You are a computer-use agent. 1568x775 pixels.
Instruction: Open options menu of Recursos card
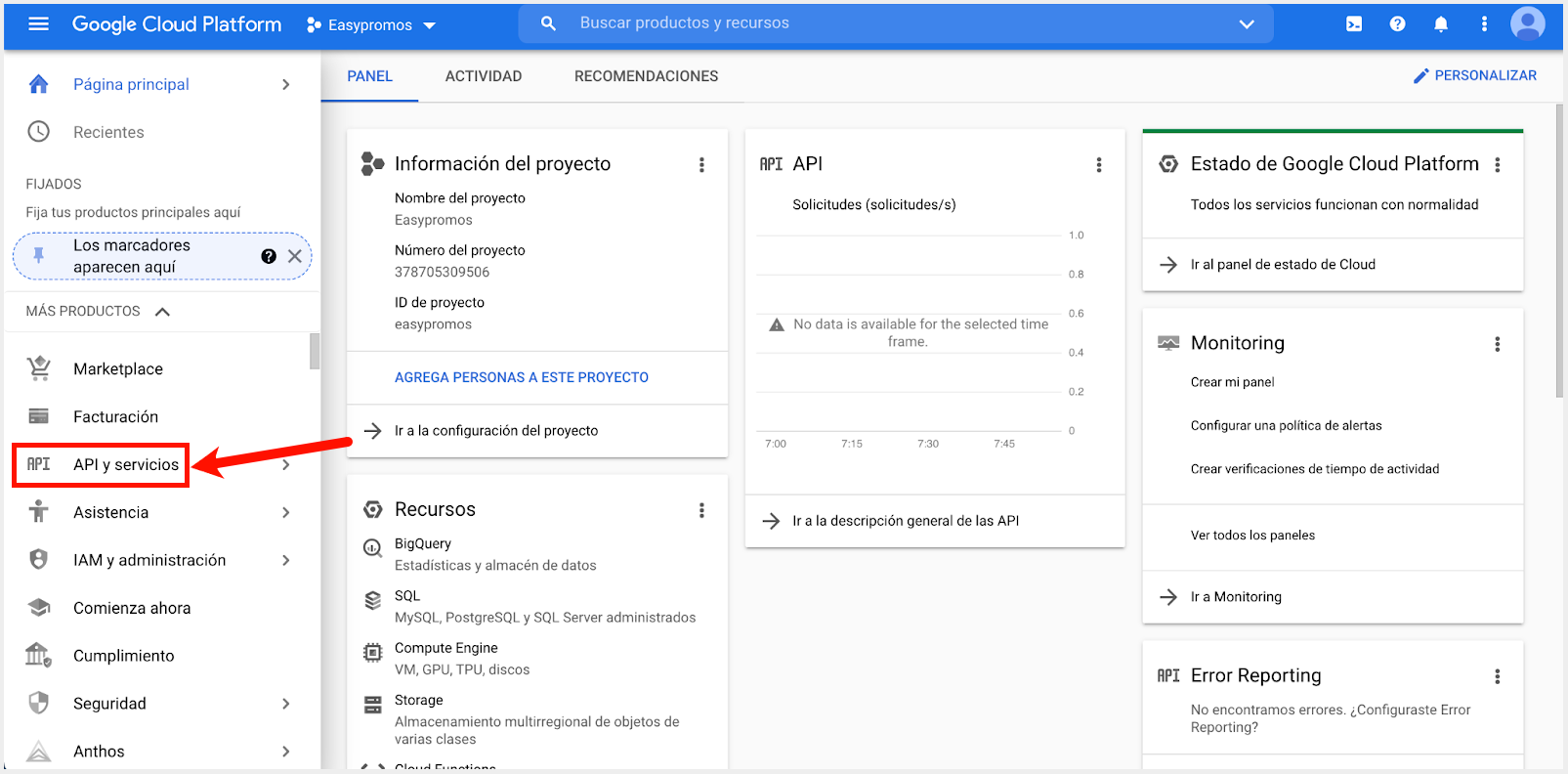pos(701,510)
